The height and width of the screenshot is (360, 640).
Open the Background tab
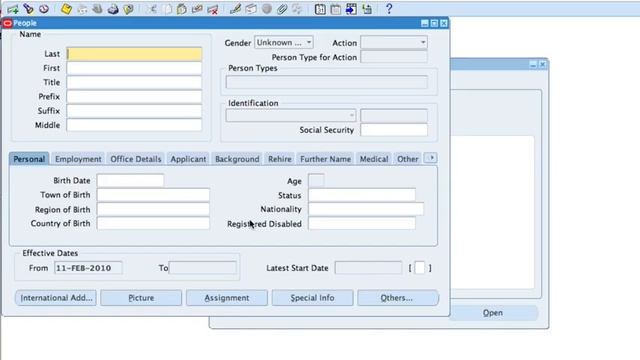coord(237,159)
